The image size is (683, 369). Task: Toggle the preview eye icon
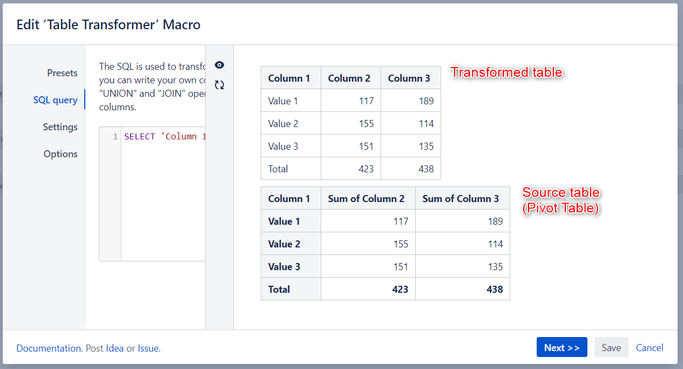pos(219,65)
